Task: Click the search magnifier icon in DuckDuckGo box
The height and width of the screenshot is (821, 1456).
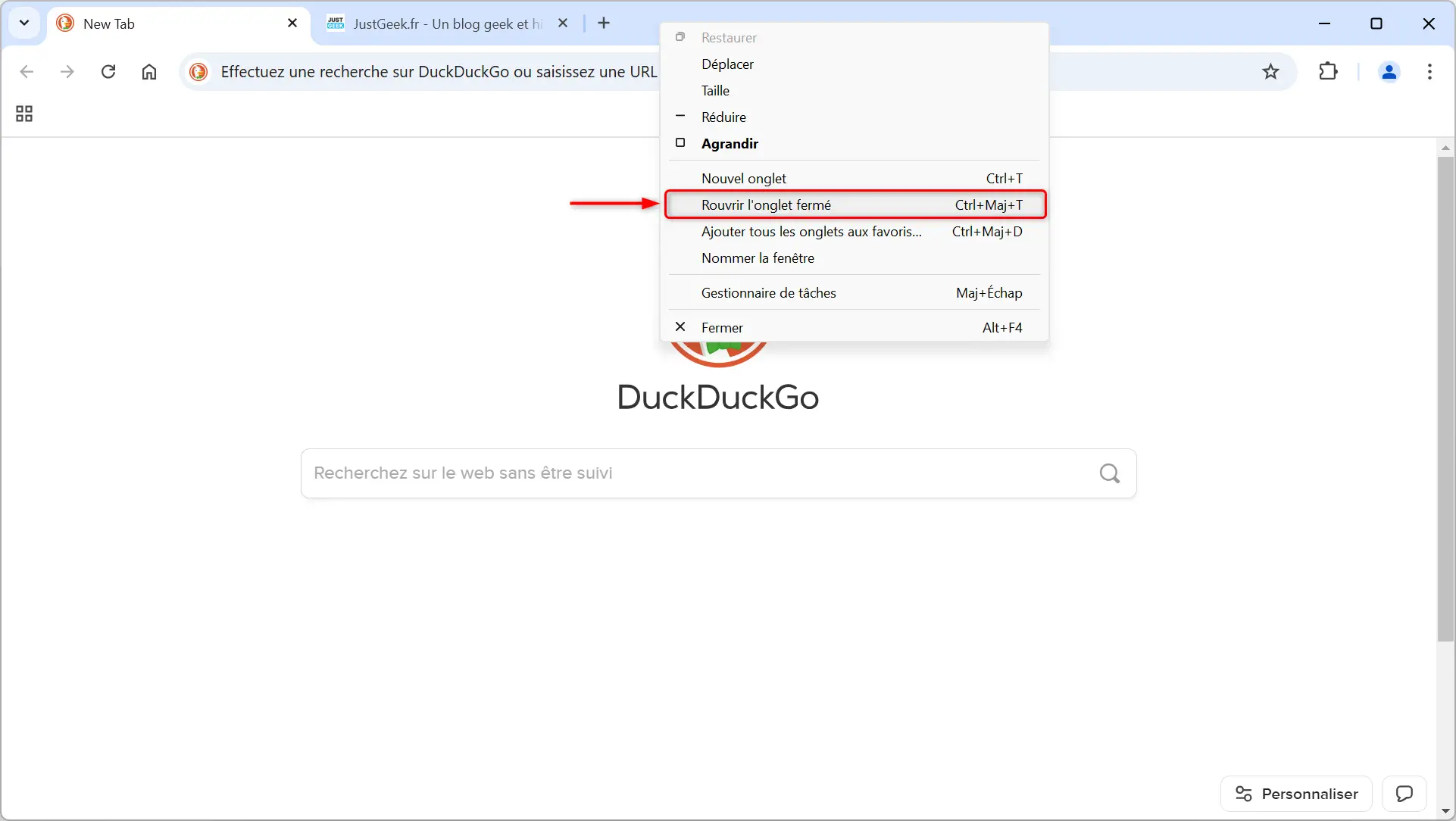Action: click(1109, 473)
